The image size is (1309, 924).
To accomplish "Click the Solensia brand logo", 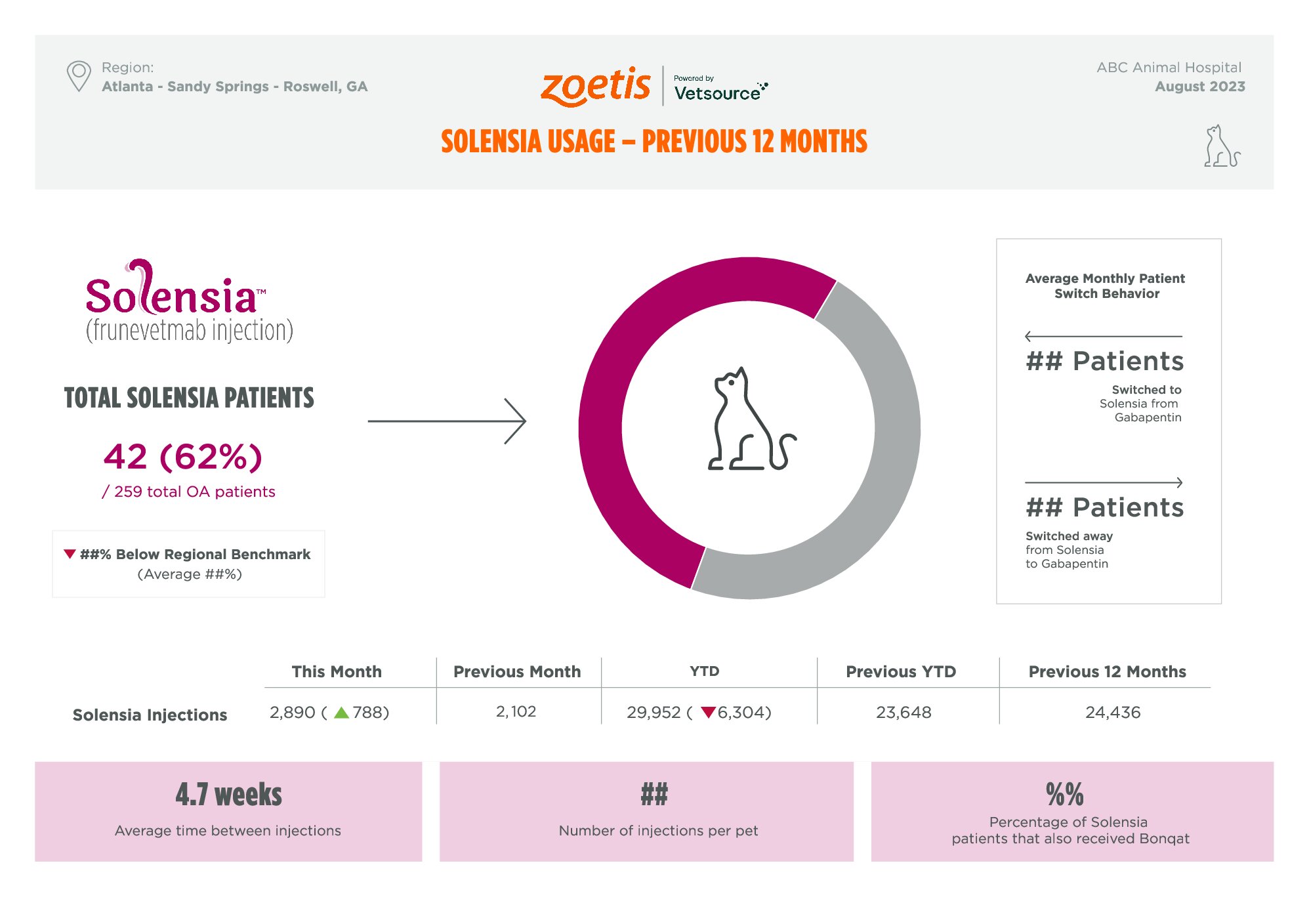I will coord(190,301).
